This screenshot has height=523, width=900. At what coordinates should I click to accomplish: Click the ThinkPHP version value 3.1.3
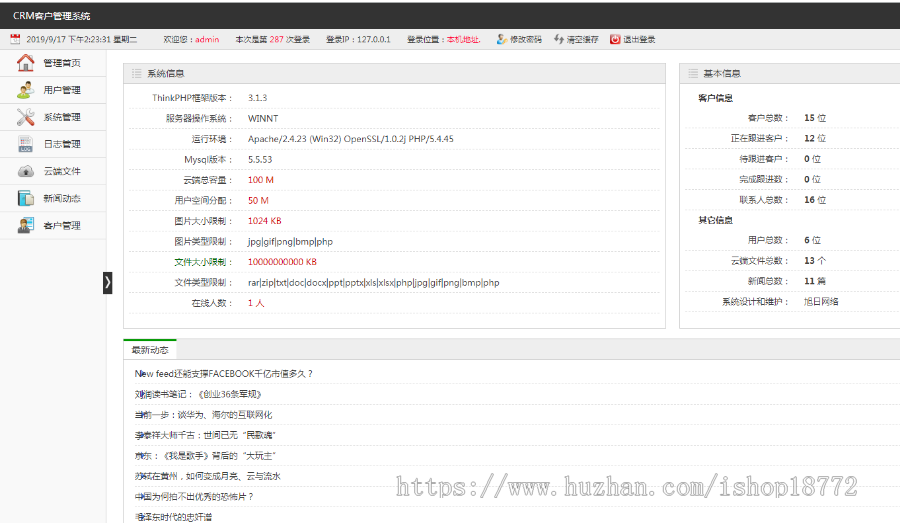[257, 98]
